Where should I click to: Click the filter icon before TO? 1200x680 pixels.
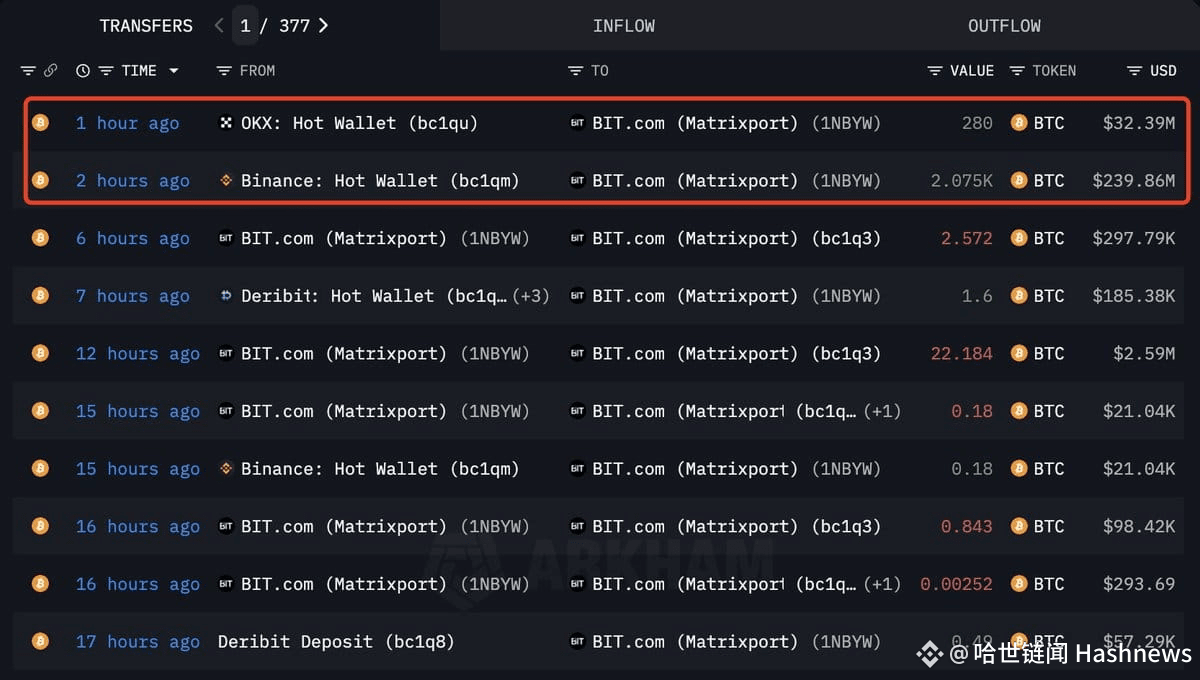pyautogui.click(x=575, y=70)
